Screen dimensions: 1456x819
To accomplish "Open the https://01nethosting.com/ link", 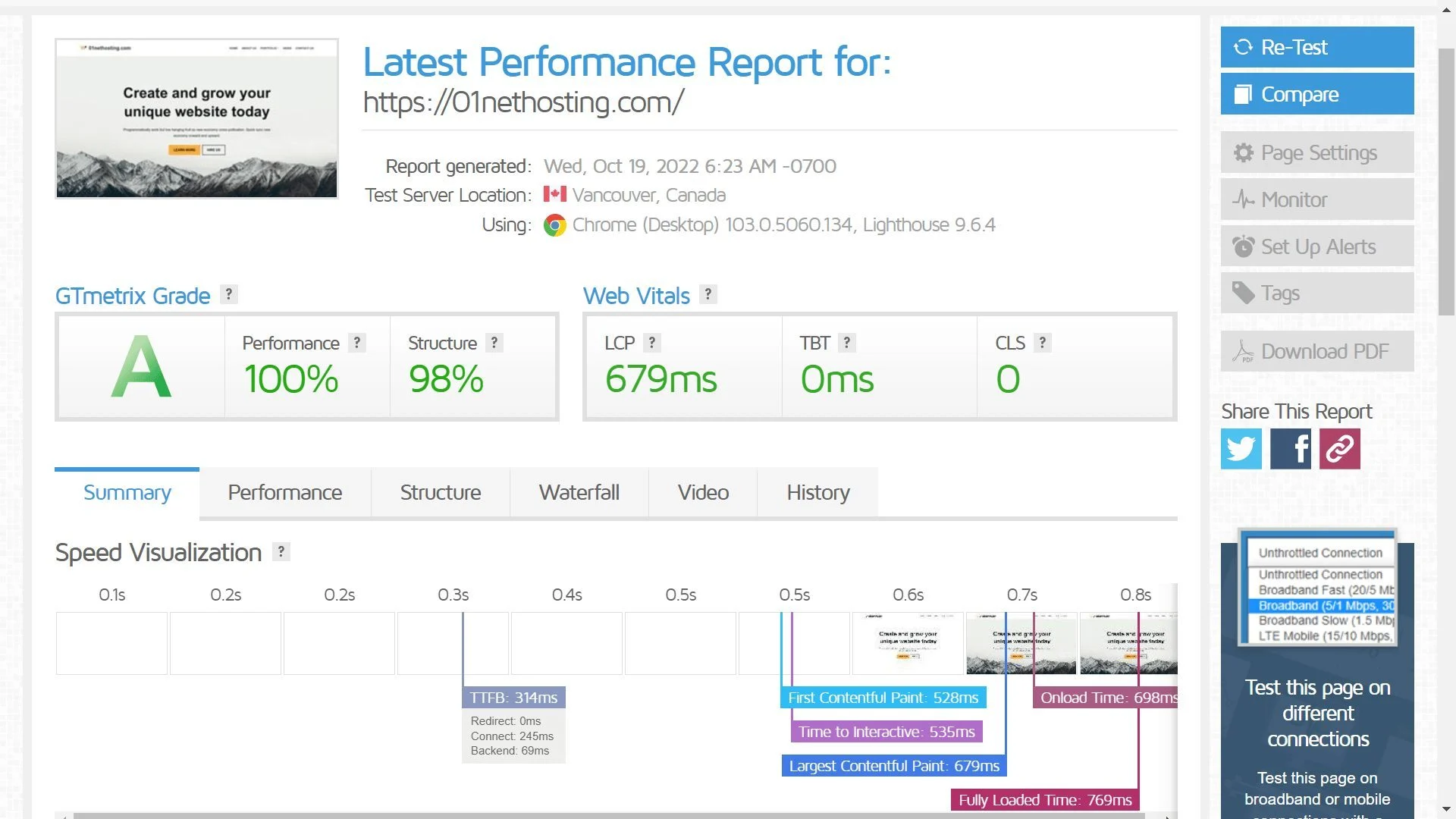I will pos(522,102).
